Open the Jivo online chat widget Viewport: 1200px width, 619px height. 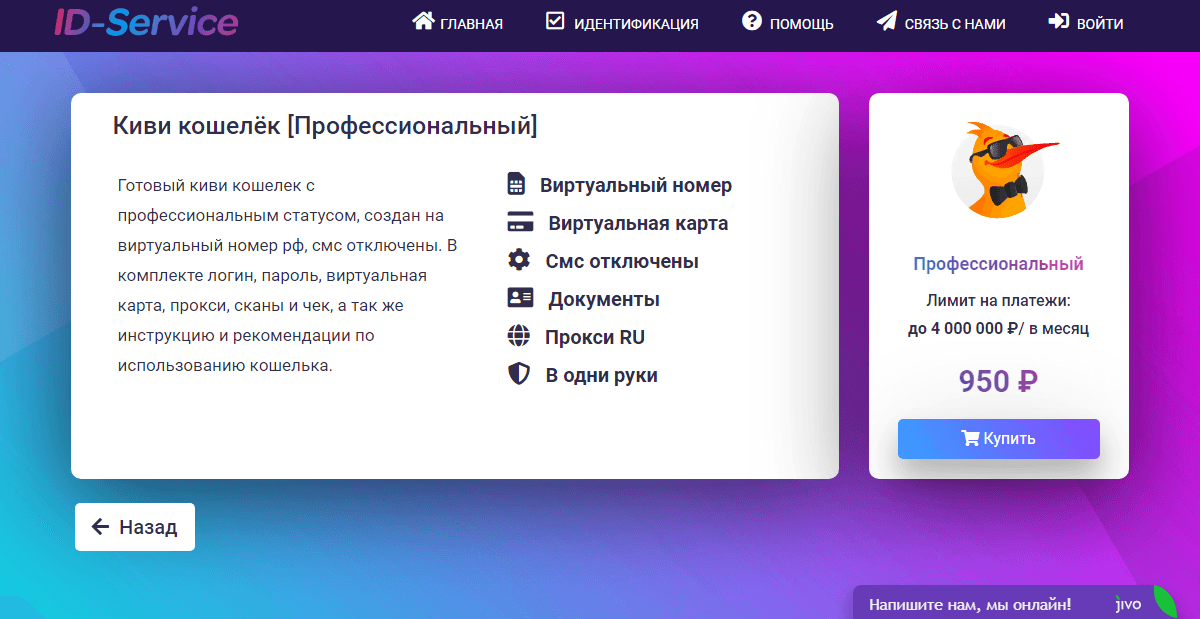(1010, 604)
